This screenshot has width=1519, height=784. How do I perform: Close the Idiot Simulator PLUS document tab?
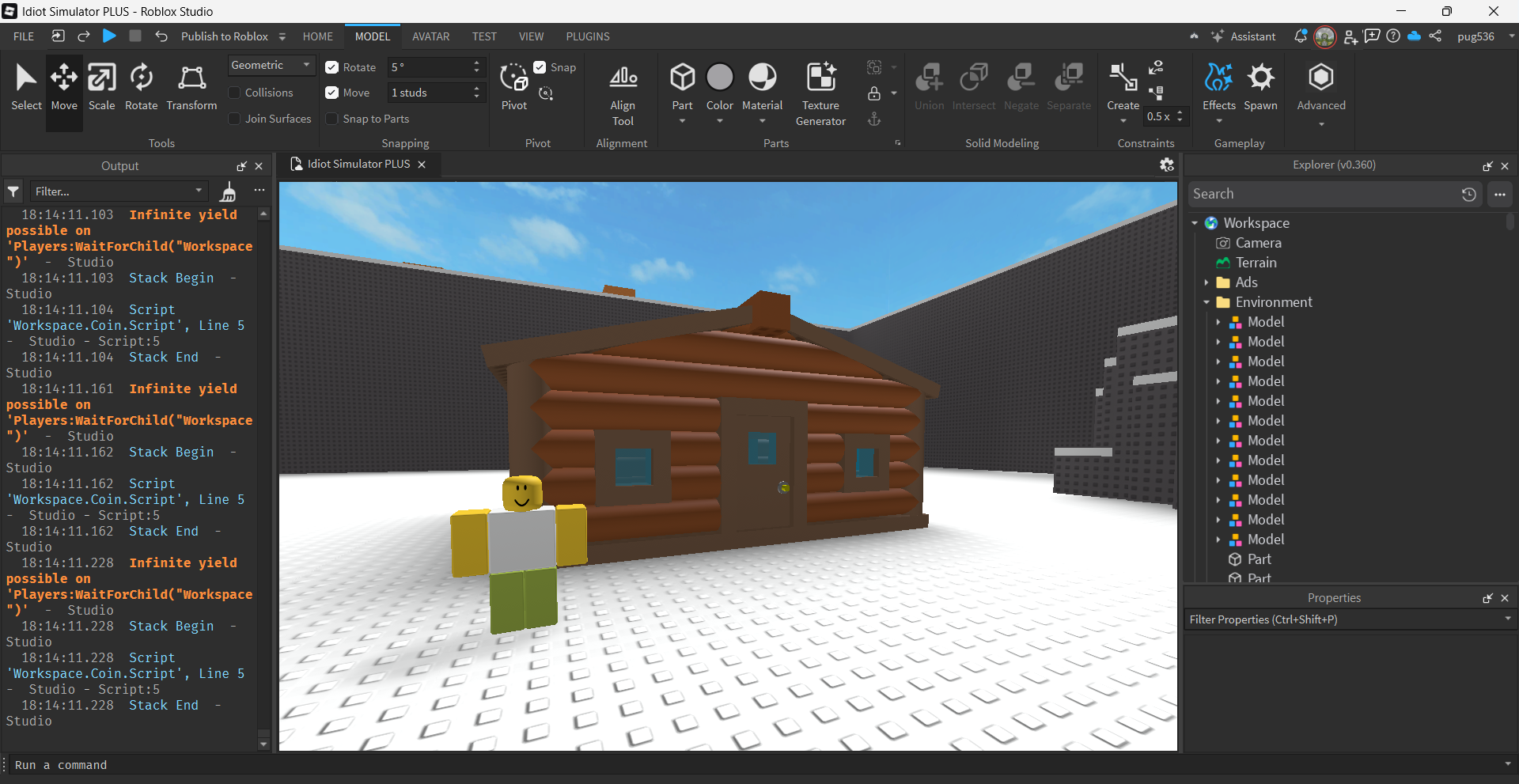click(x=422, y=165)
